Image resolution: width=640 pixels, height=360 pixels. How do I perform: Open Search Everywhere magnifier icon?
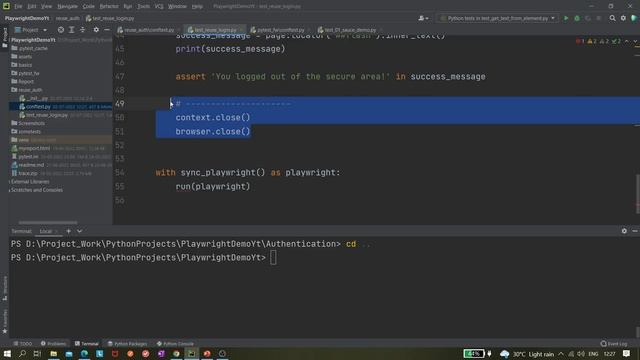pyautogui.click(x=612, y=18)
